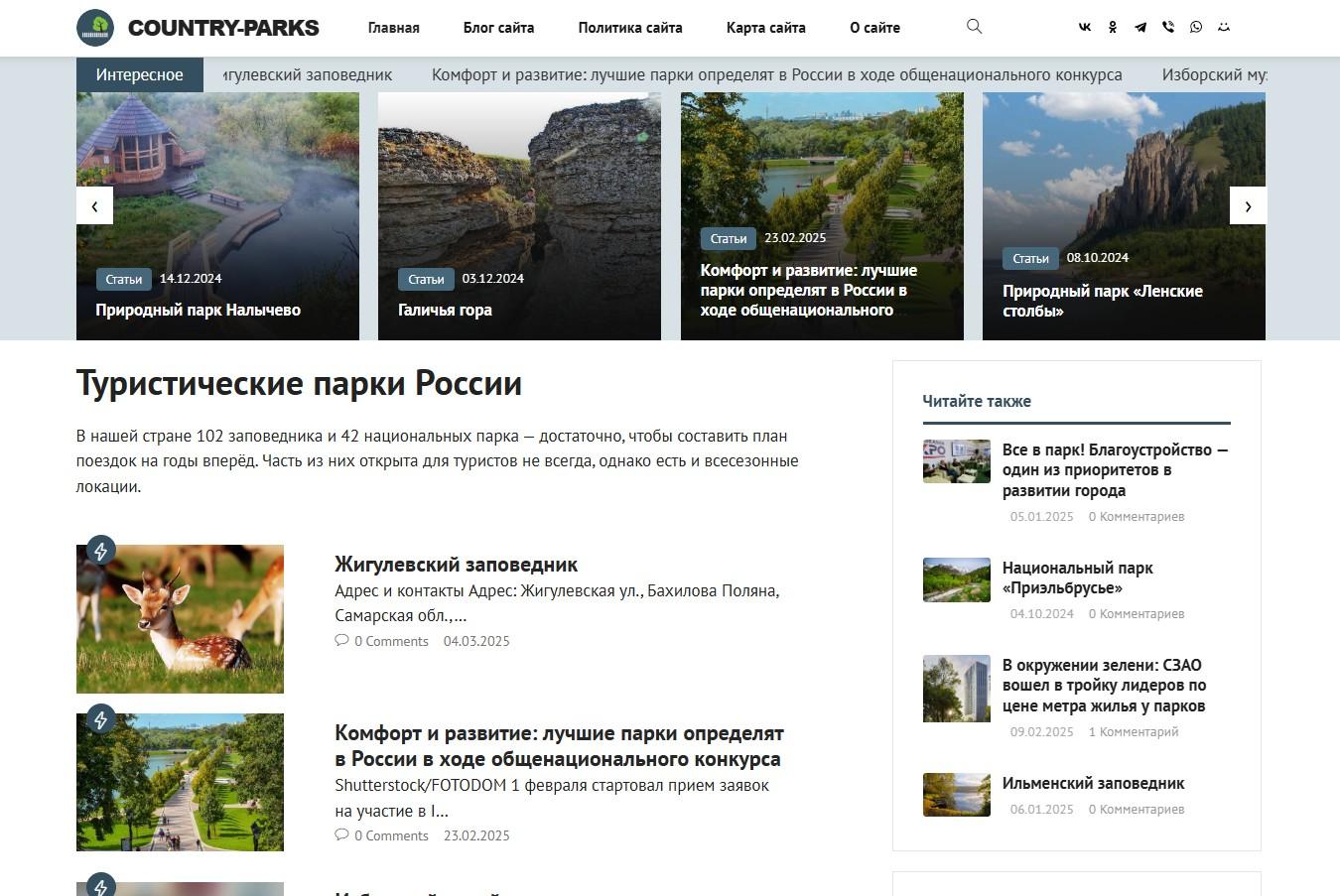
Task: Click excerpt starting Shutterstock/FOTODOM 1 февраля
Action: [552, 798]
